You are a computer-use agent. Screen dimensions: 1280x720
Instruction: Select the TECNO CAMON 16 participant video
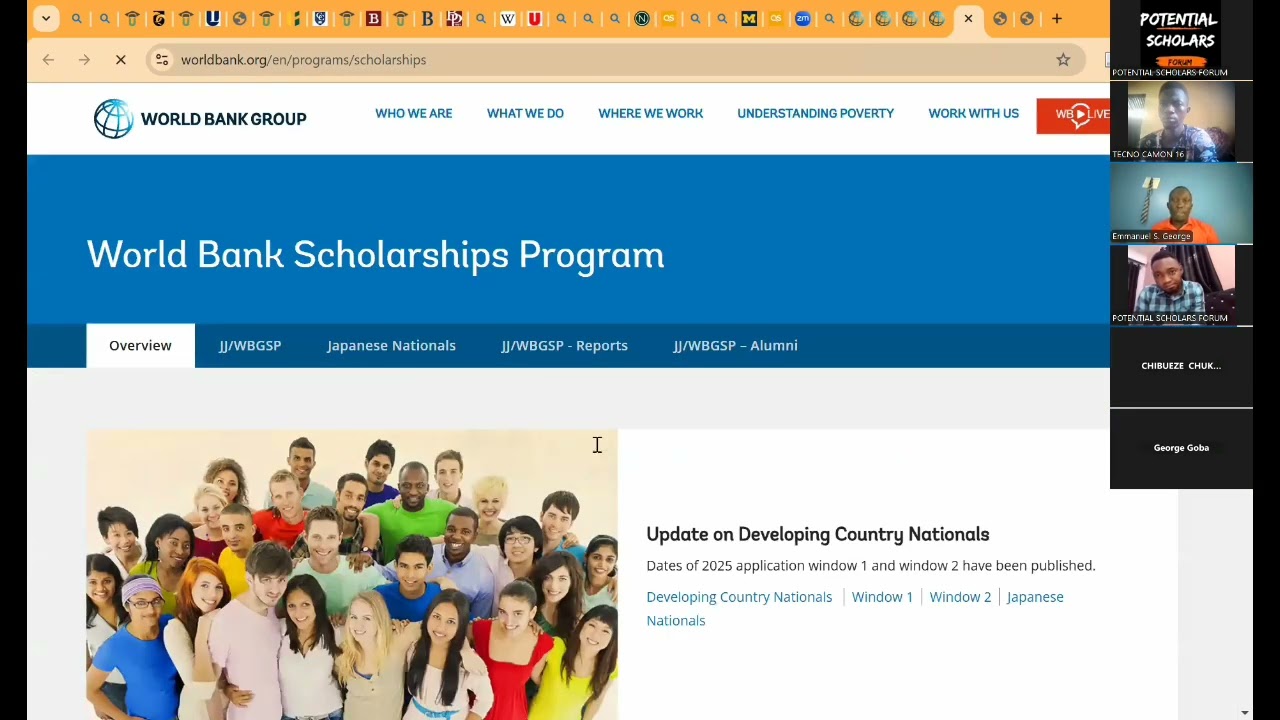point(1181,121)
